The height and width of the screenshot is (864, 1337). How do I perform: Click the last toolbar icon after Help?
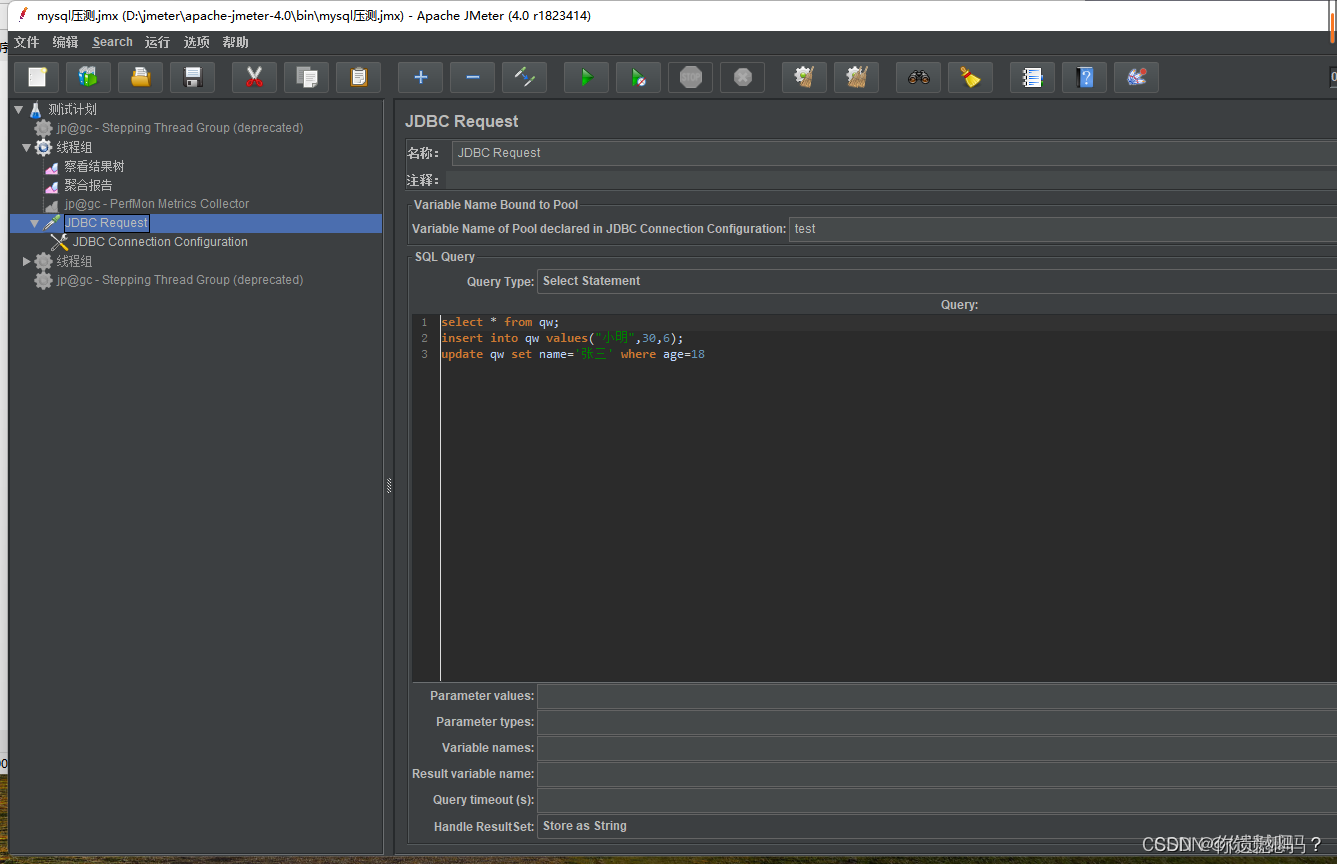(1136, 77)
